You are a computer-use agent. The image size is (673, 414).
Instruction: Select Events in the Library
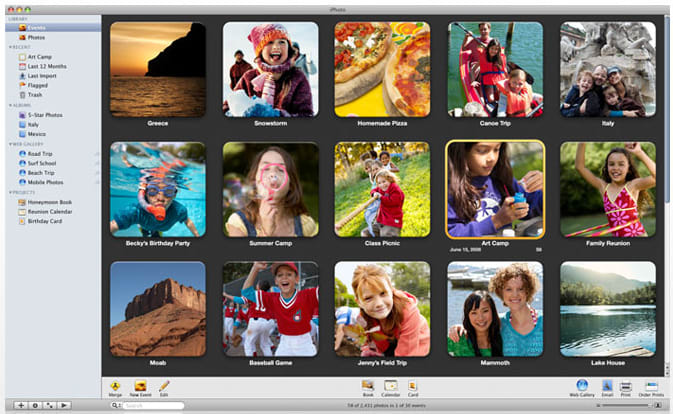[53, 27]
